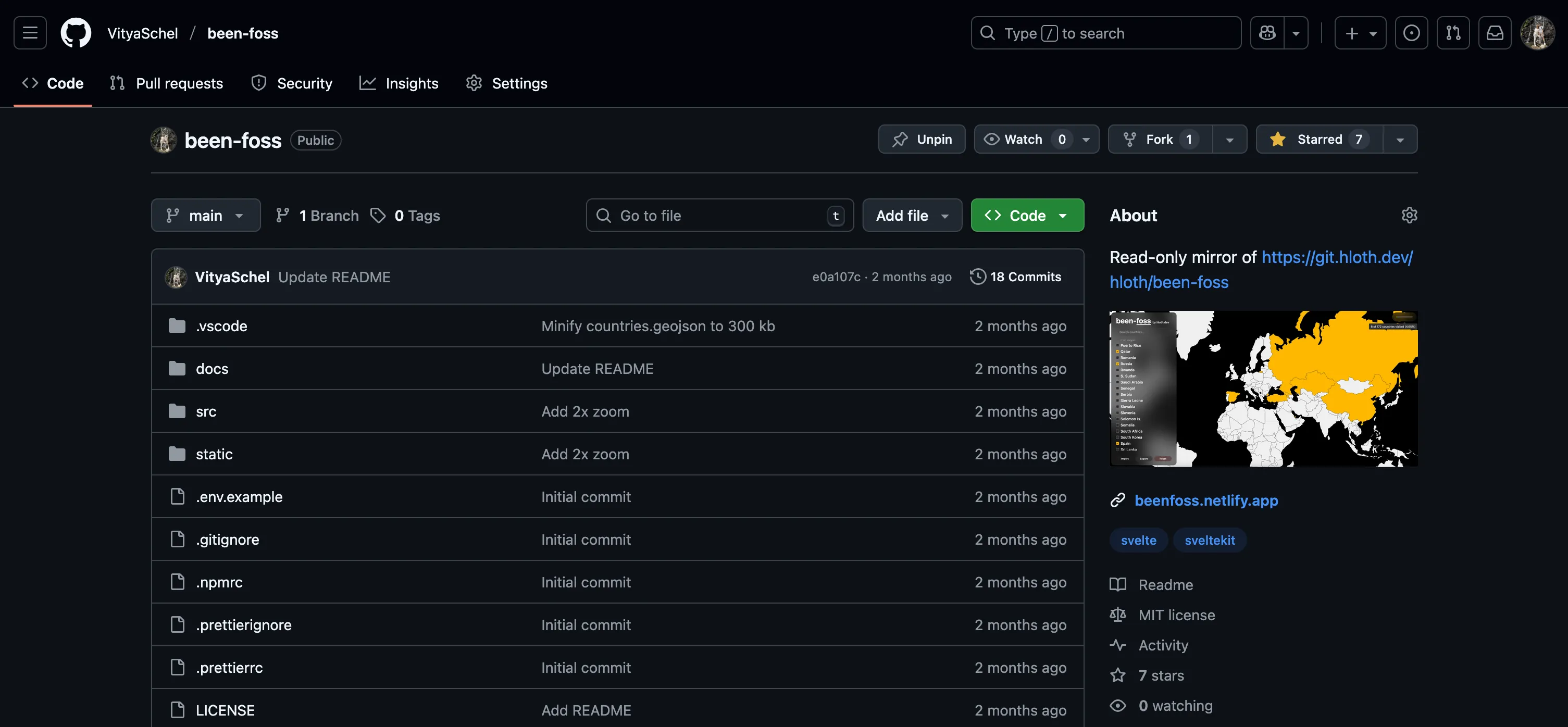Image resolution: width=1568 pixels, height=727 pixels.
Task: Click the folder icon of docs row
Action: pyautogui.click(x=177, y=368)
